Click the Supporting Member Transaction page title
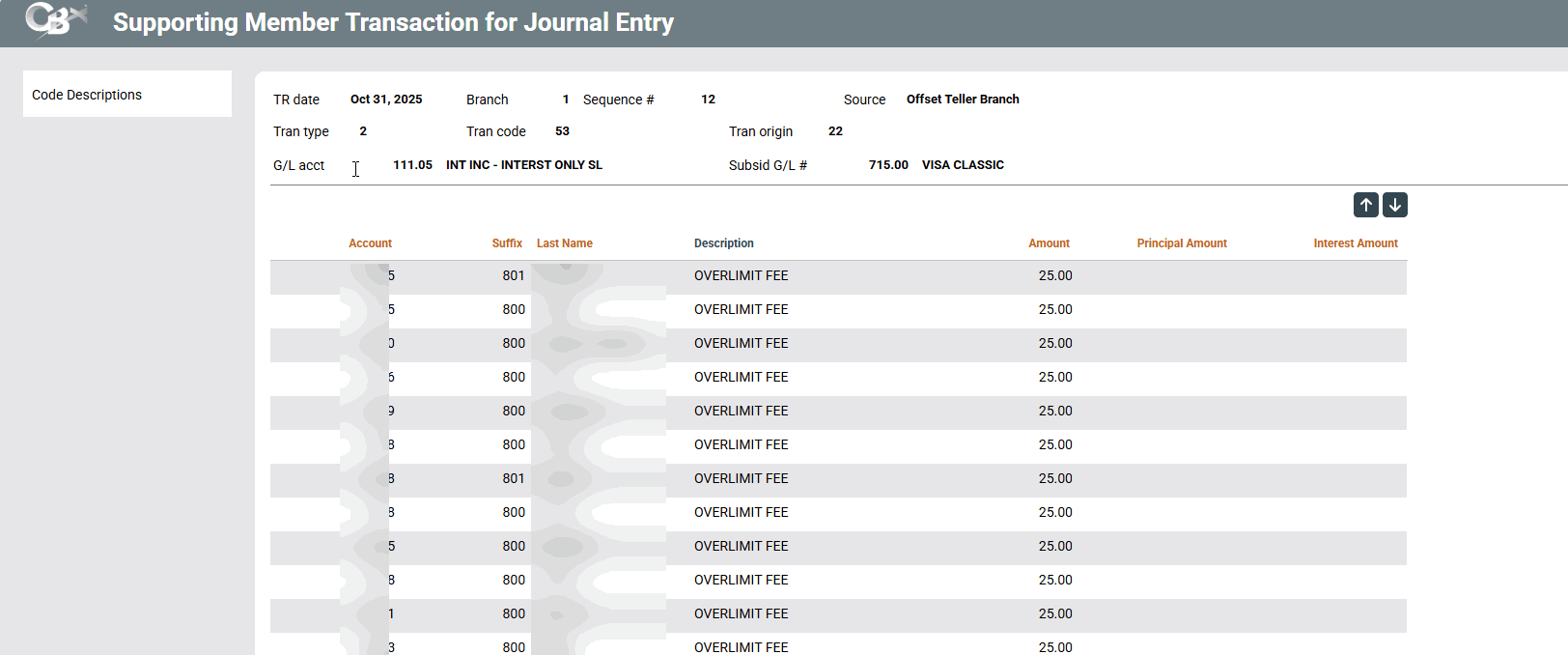Screen dimensions: 1568x655 click(393, 22)
